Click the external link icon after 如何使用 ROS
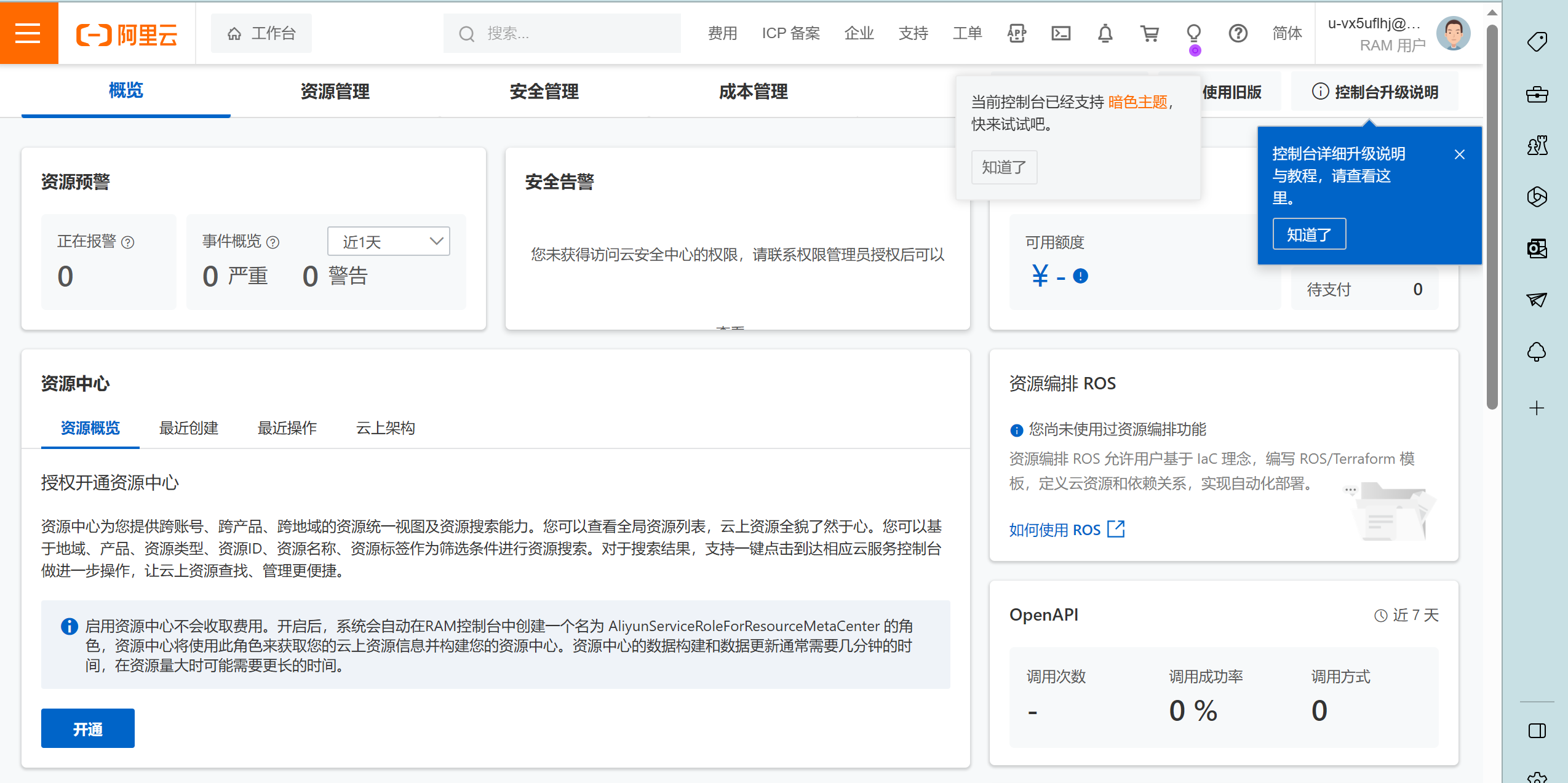1568x783 pixels. (1116, 529)
